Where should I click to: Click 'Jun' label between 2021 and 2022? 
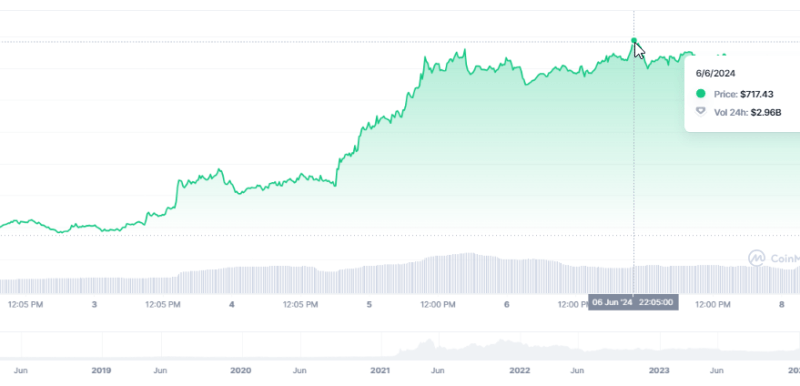tap(437, 370)
